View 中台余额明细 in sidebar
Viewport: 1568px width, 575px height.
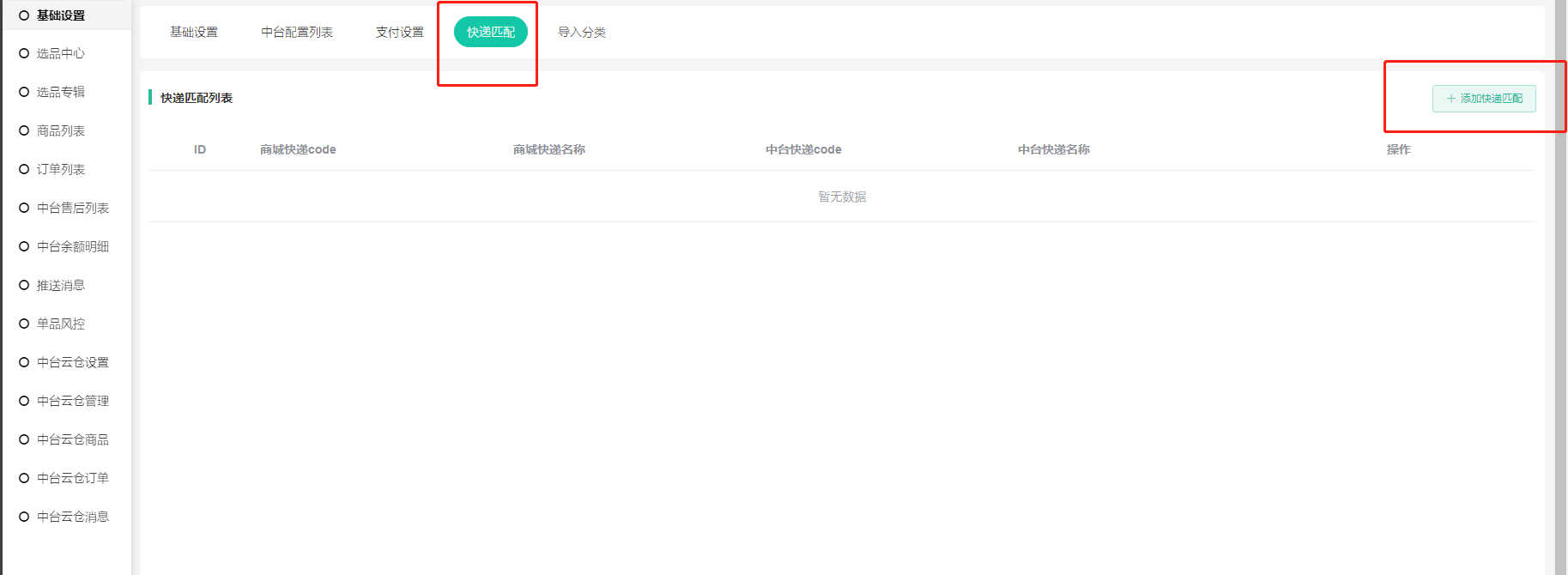pyautogui.click(x=73, y=246)
